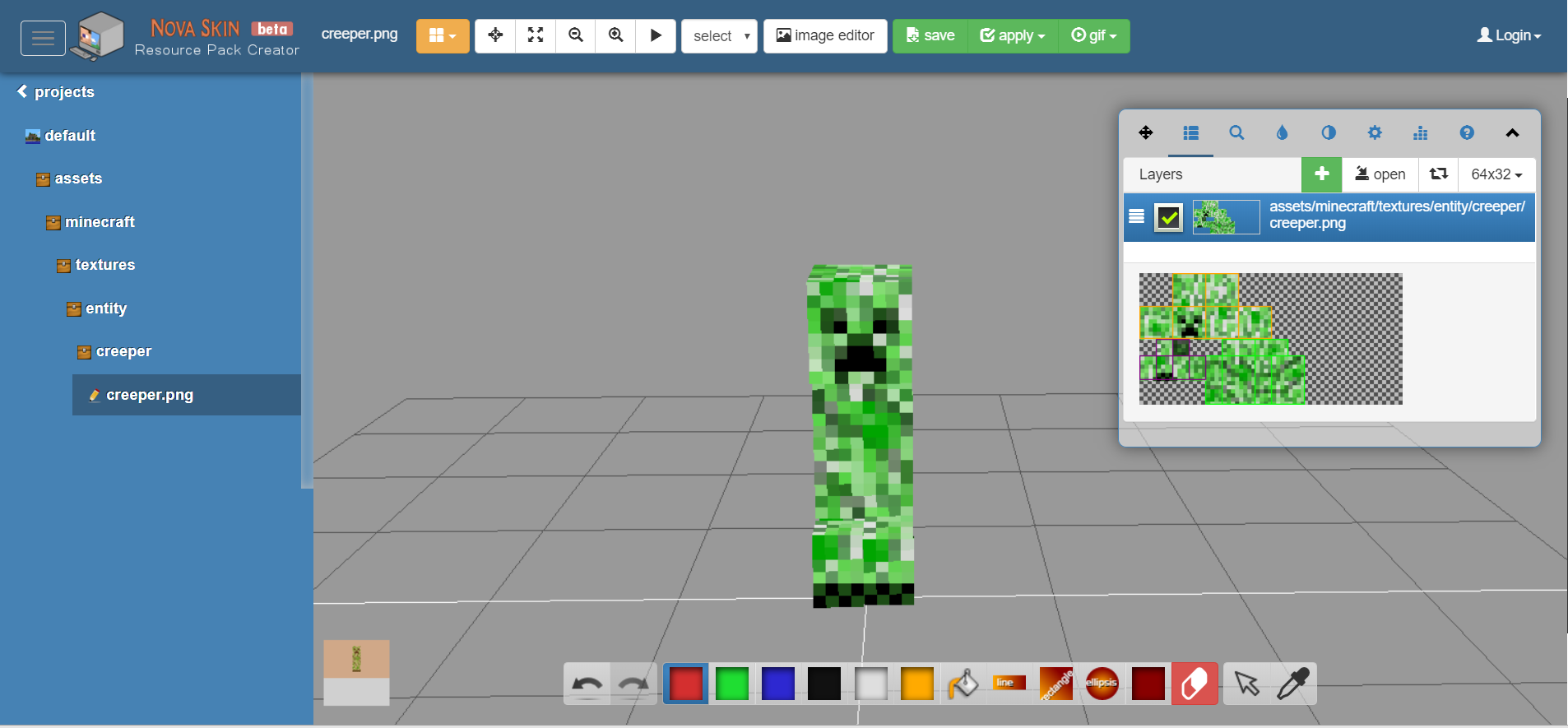
Task: Select the paint bucket fill tool
Action: (963, 684)
